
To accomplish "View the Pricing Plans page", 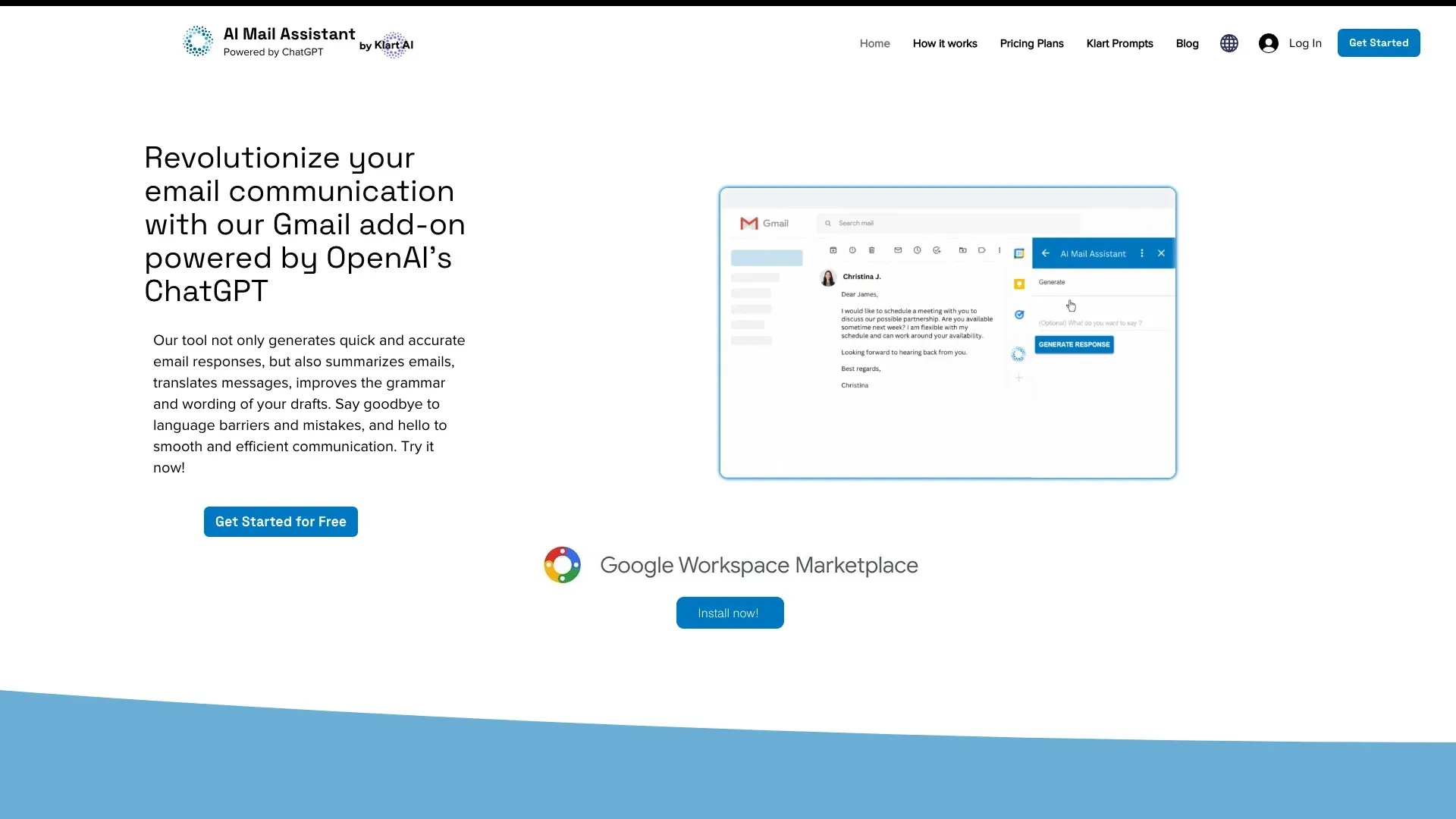I will [1031, 43].
